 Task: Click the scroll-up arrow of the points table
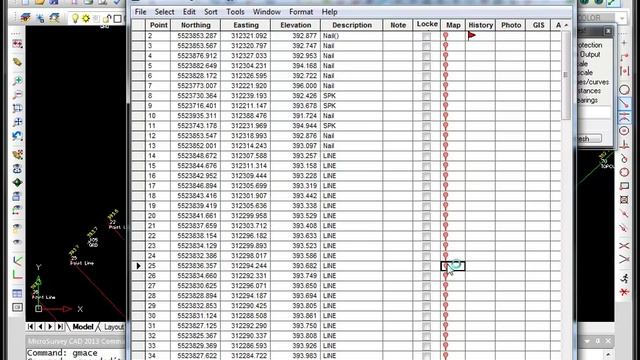point(566,25)
